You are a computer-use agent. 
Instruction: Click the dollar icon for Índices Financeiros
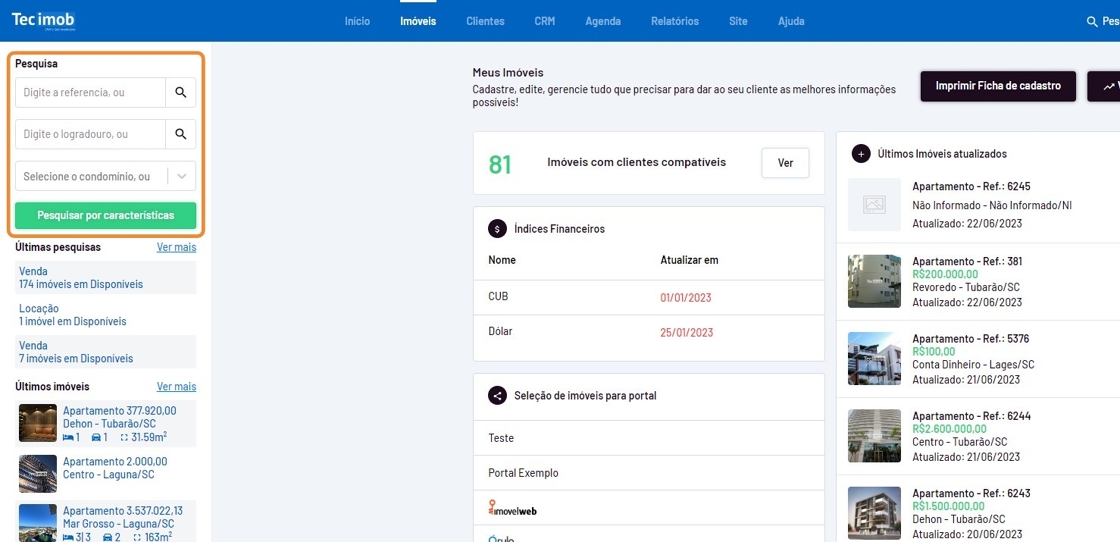497,229
